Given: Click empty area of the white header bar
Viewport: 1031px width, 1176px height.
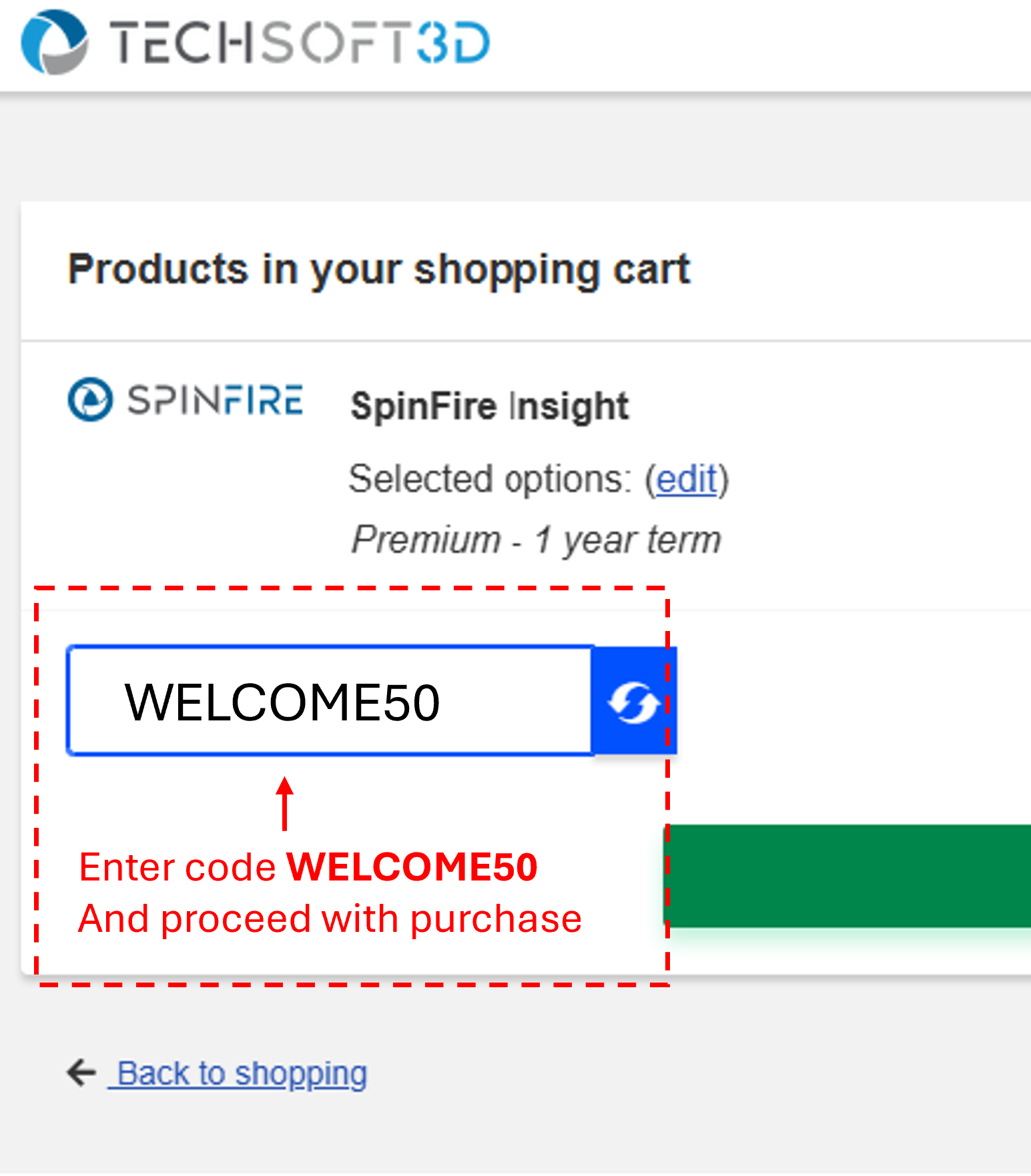Looking at the screenshot, I should [767, 44].
